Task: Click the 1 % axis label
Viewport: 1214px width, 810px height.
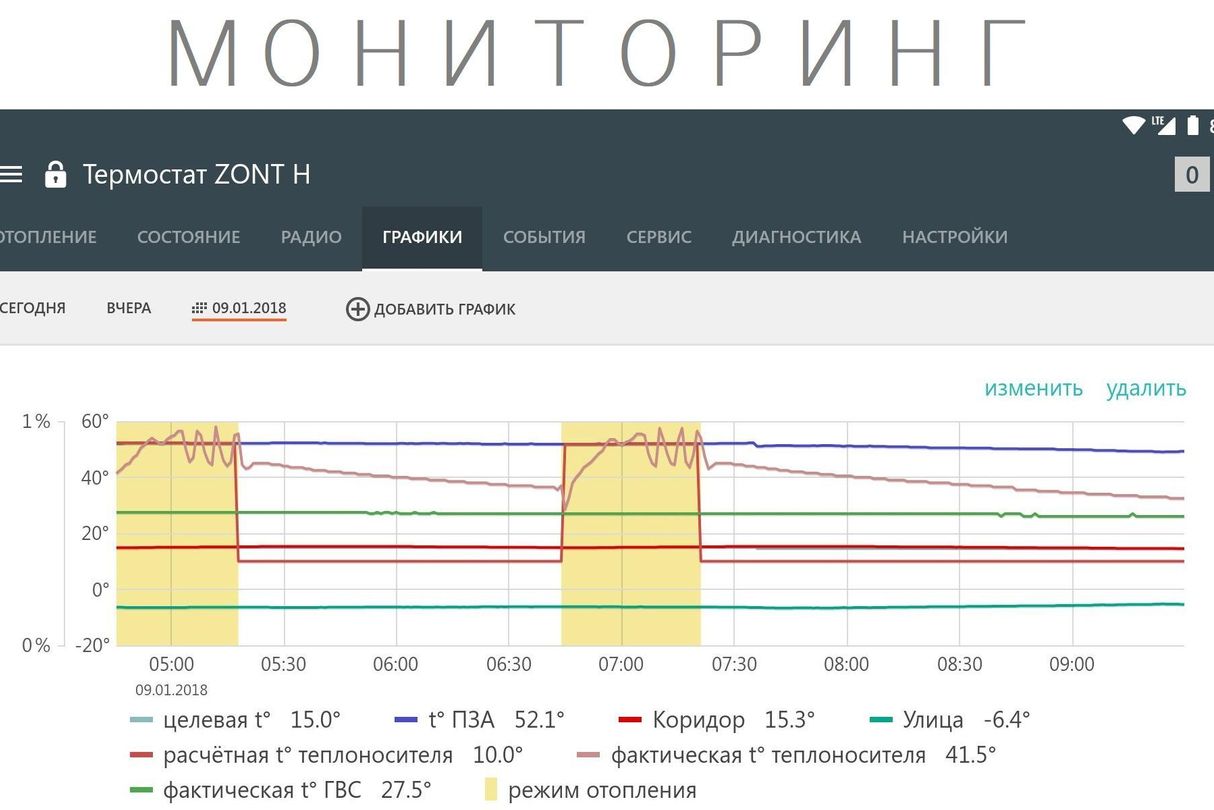Action: 37,421
